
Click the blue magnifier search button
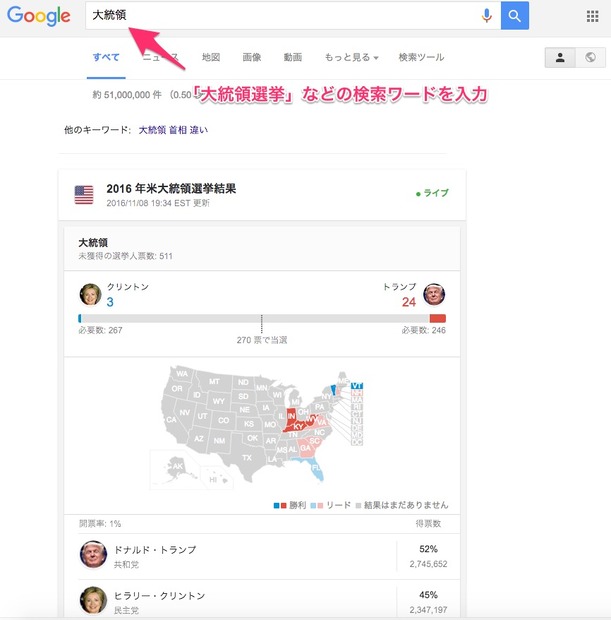tap(515, 15)
